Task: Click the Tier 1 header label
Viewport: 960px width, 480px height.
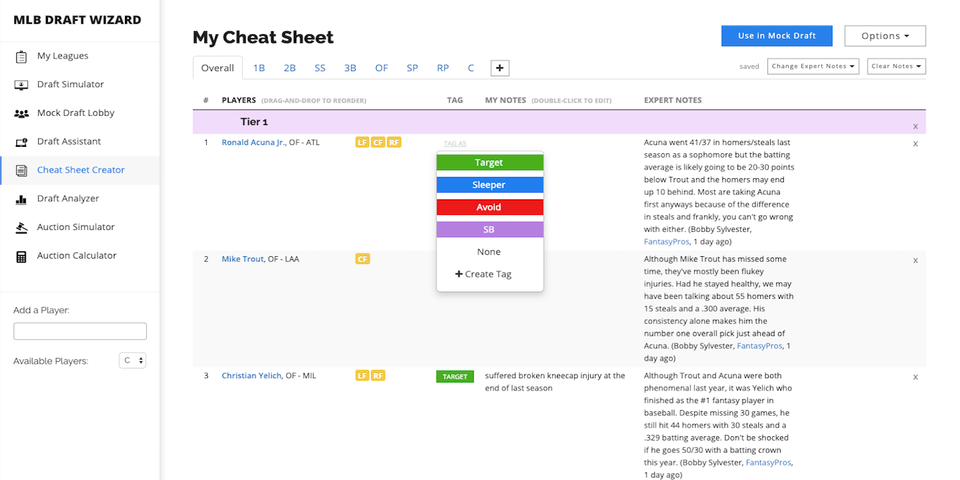Action: click(x=254, y=122)
